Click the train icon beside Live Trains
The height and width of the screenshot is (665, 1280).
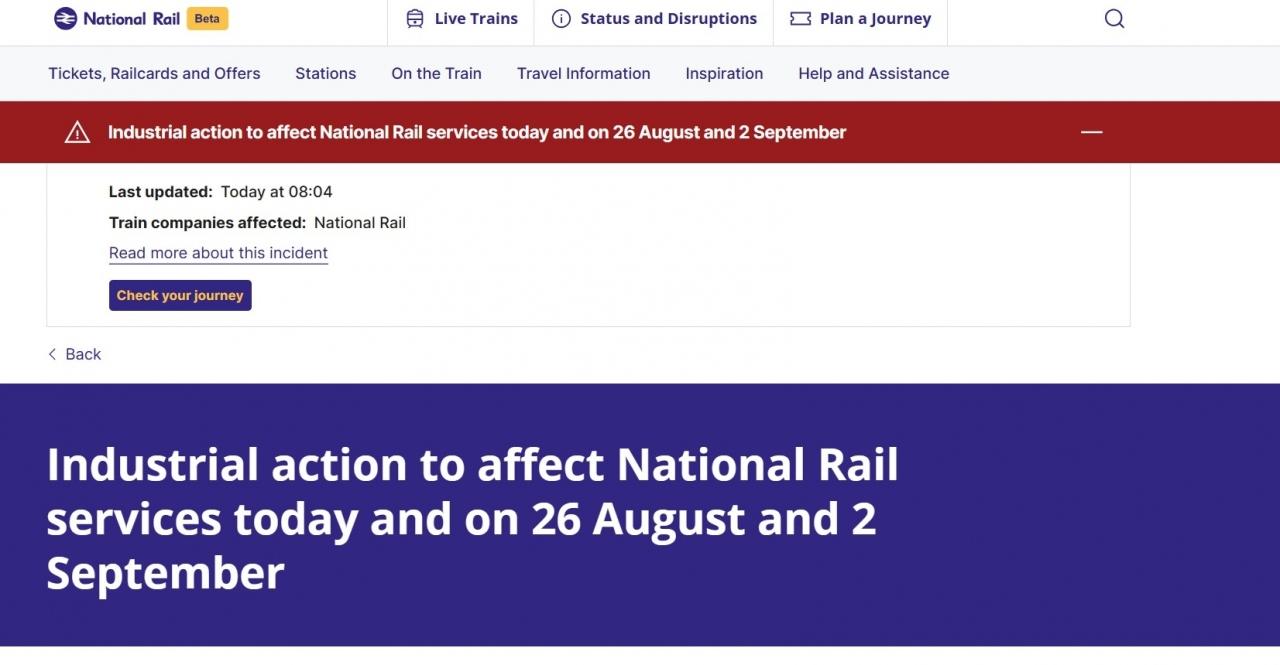(x=415, y=19)
